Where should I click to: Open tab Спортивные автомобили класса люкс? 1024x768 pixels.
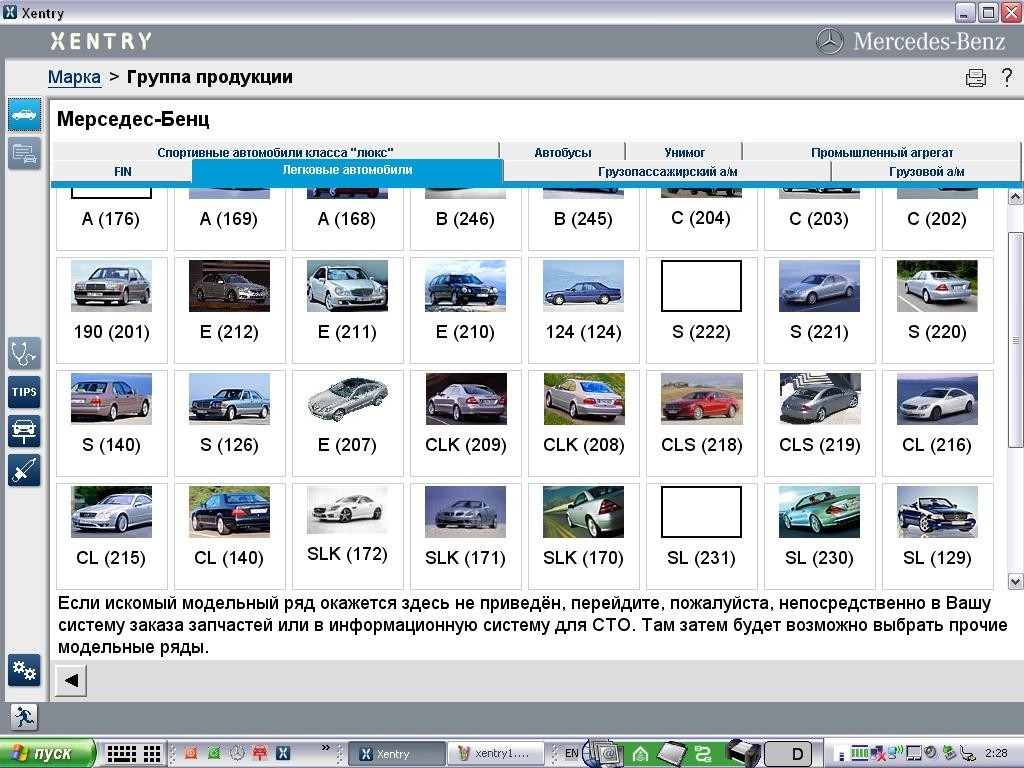pos(275,152)
